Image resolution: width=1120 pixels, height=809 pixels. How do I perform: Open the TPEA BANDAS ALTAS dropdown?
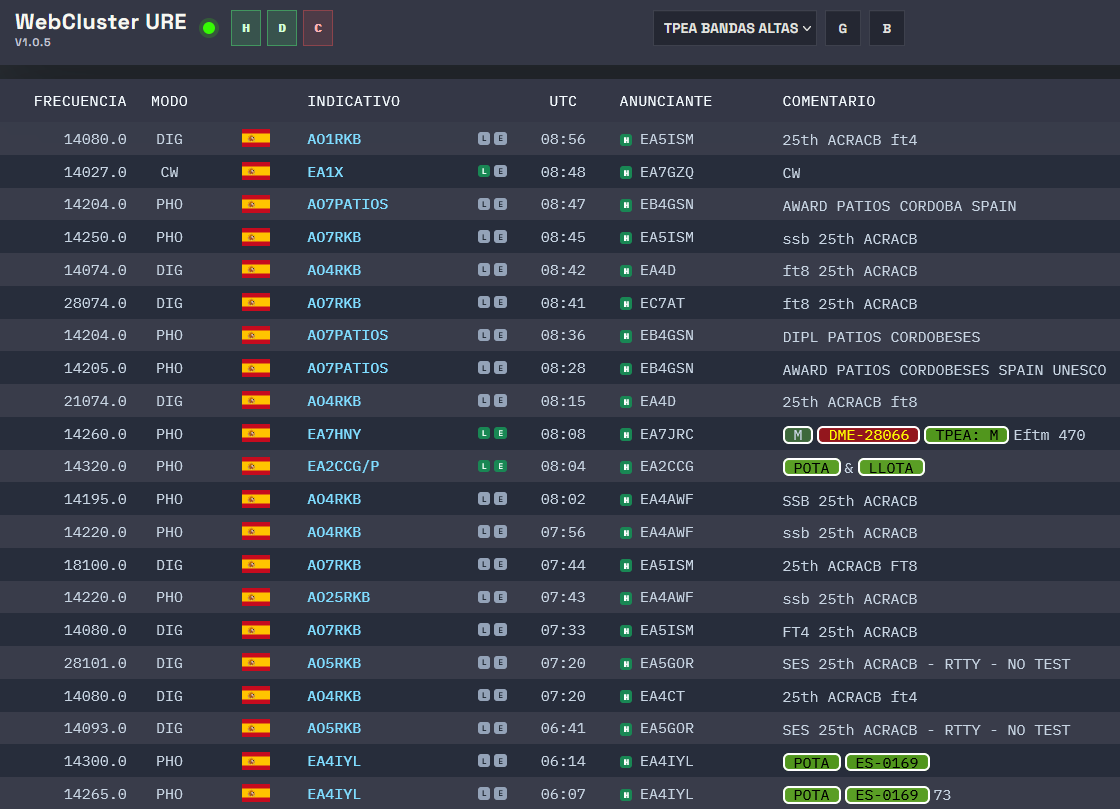(x=735, y=29)
